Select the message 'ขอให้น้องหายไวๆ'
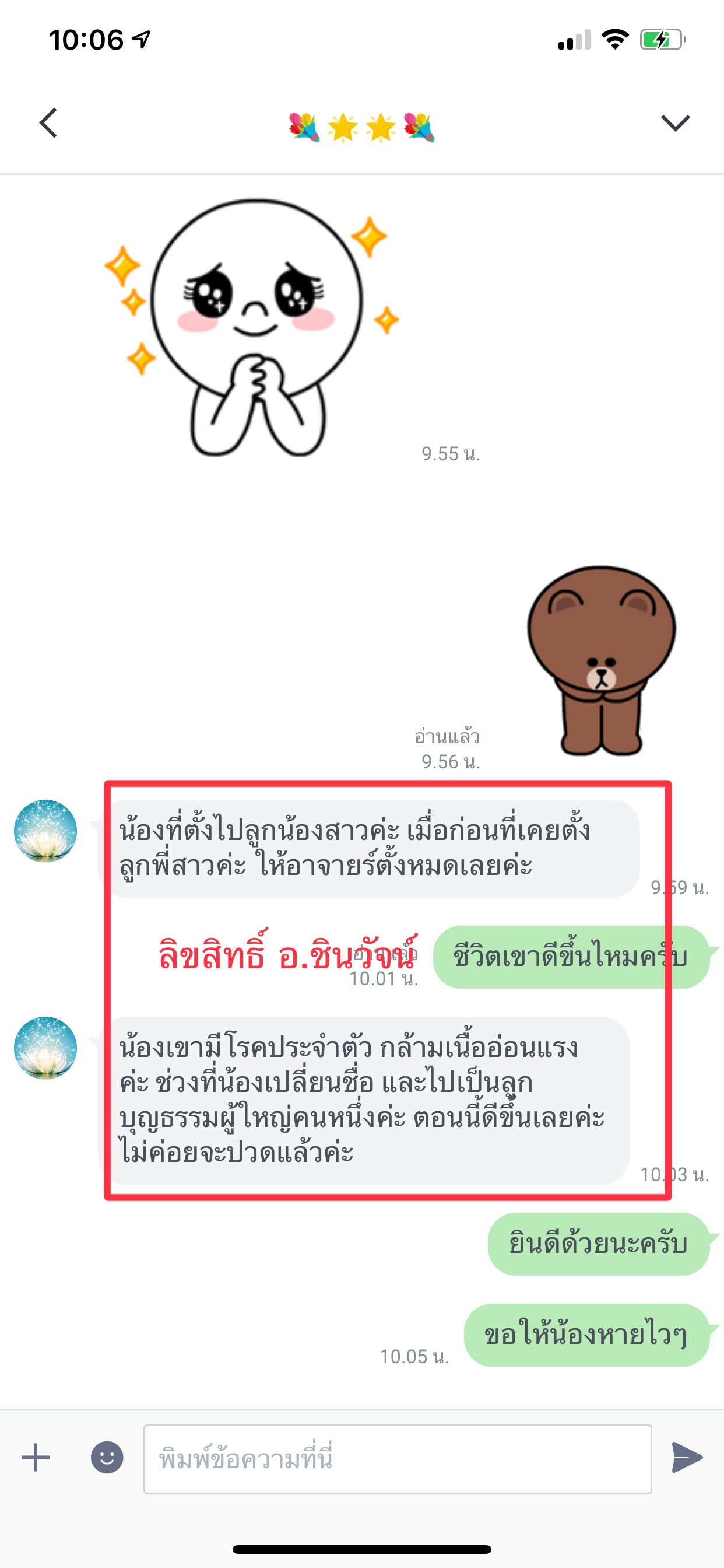 587,1335
